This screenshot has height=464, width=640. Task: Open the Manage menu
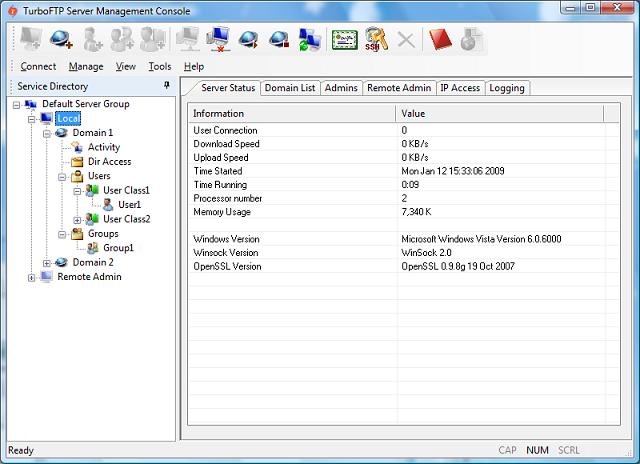click(86, 67)
